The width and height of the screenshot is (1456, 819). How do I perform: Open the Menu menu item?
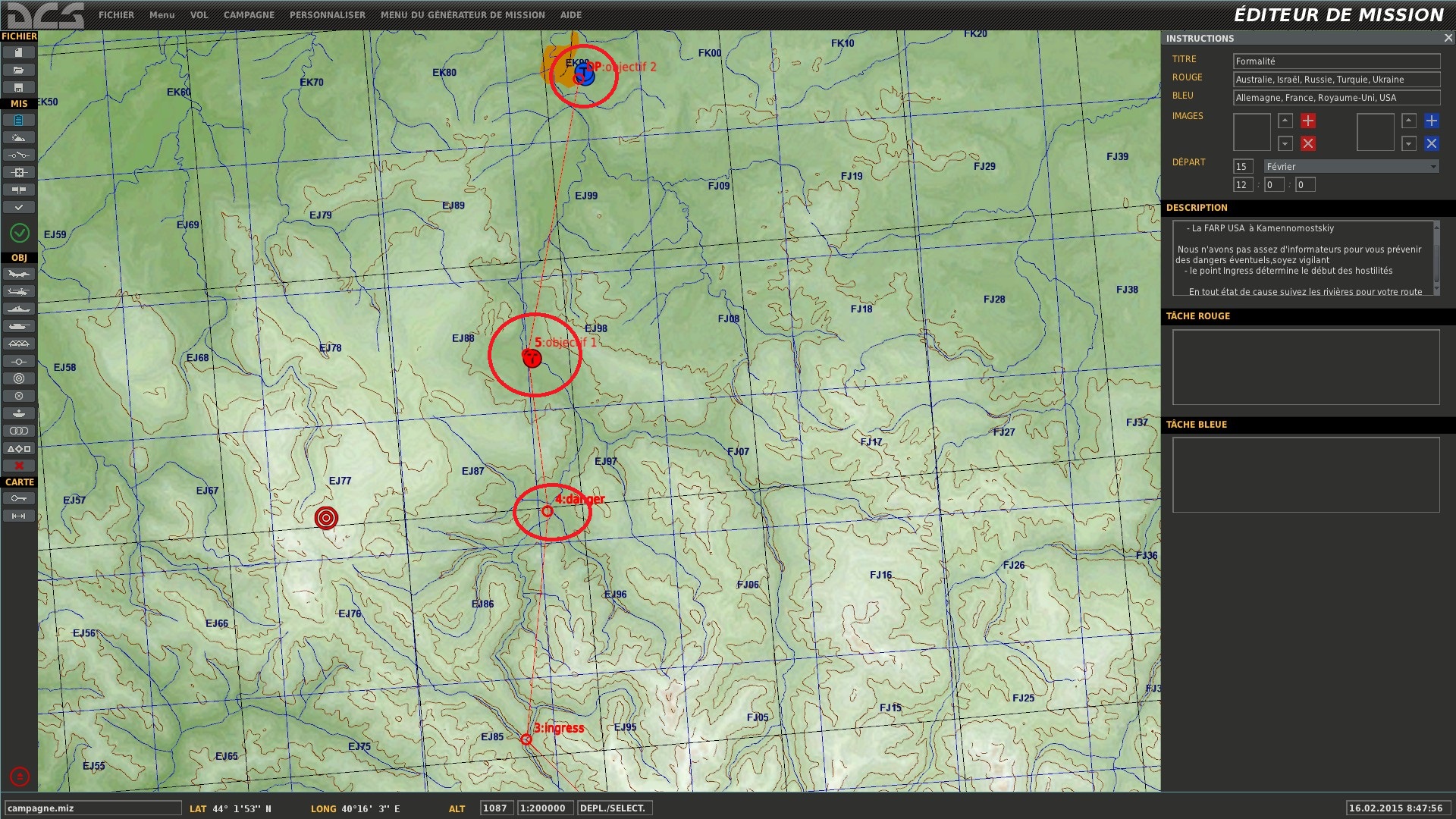click(162, 15)
